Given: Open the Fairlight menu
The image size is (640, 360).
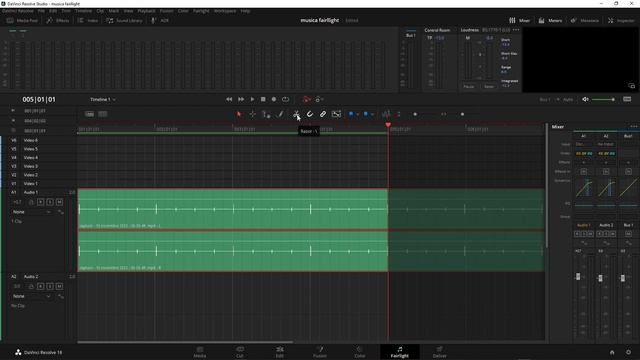Looking at the screenshot, I should click(201, 11).
